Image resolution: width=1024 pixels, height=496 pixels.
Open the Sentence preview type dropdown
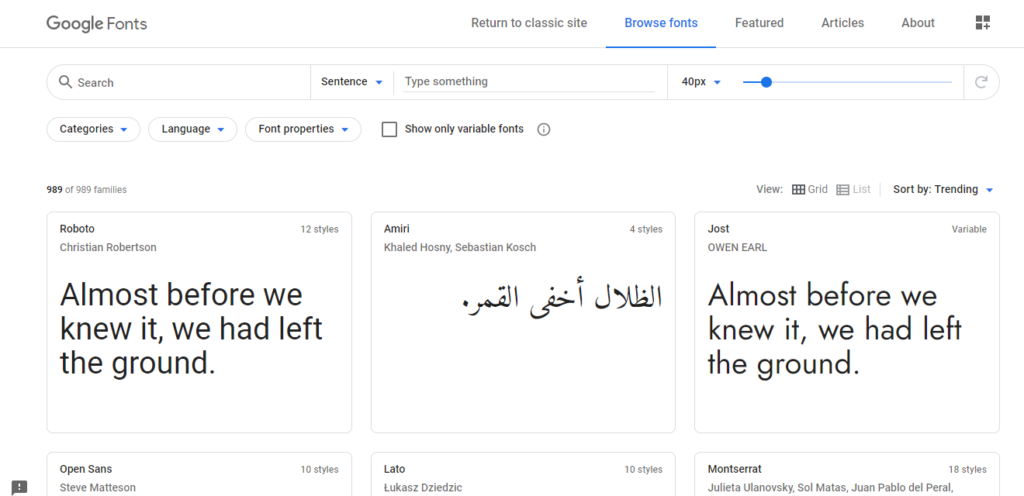click(352, 82)
